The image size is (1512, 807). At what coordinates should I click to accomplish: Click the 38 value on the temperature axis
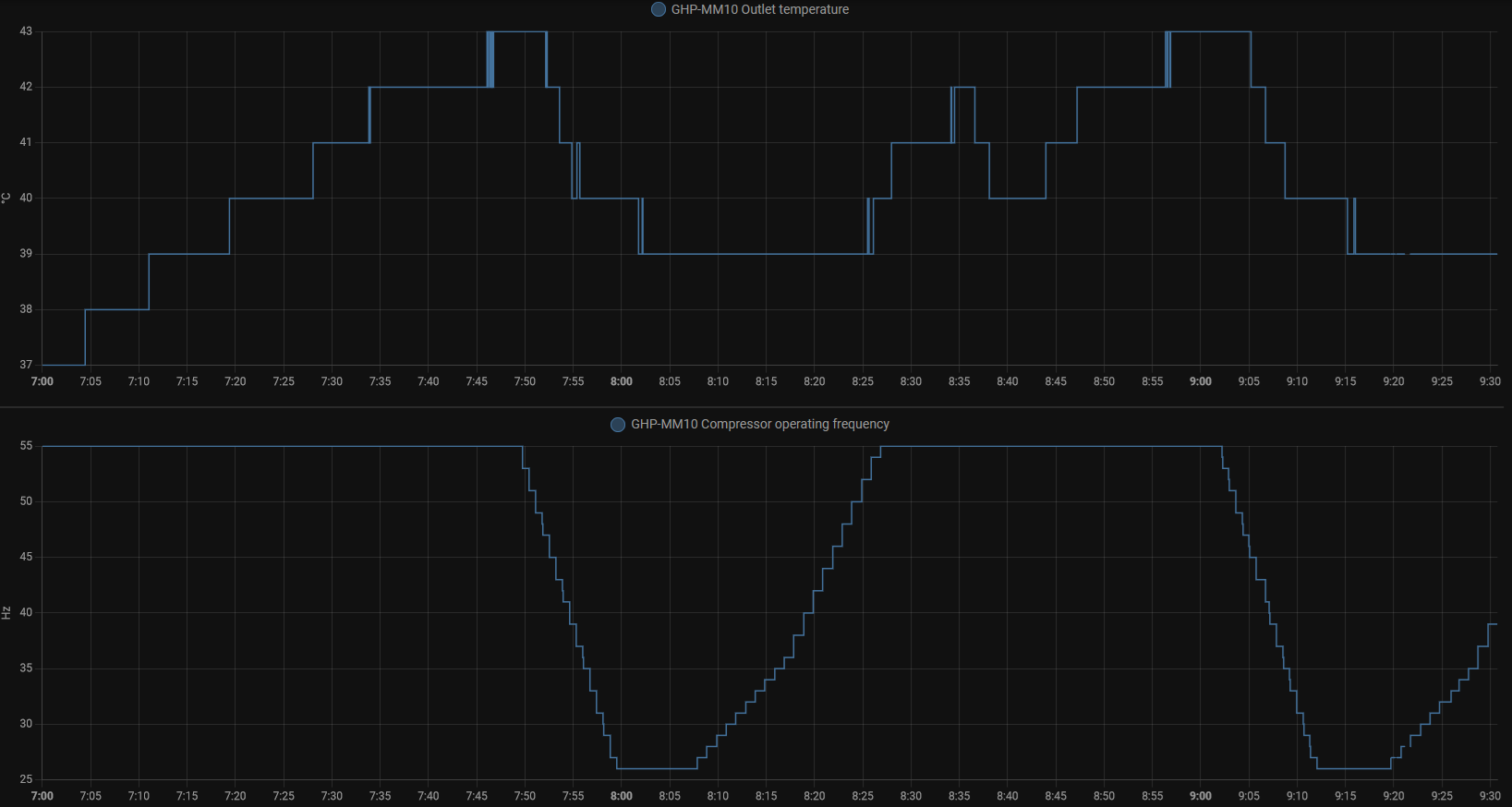tap(26, 309)
